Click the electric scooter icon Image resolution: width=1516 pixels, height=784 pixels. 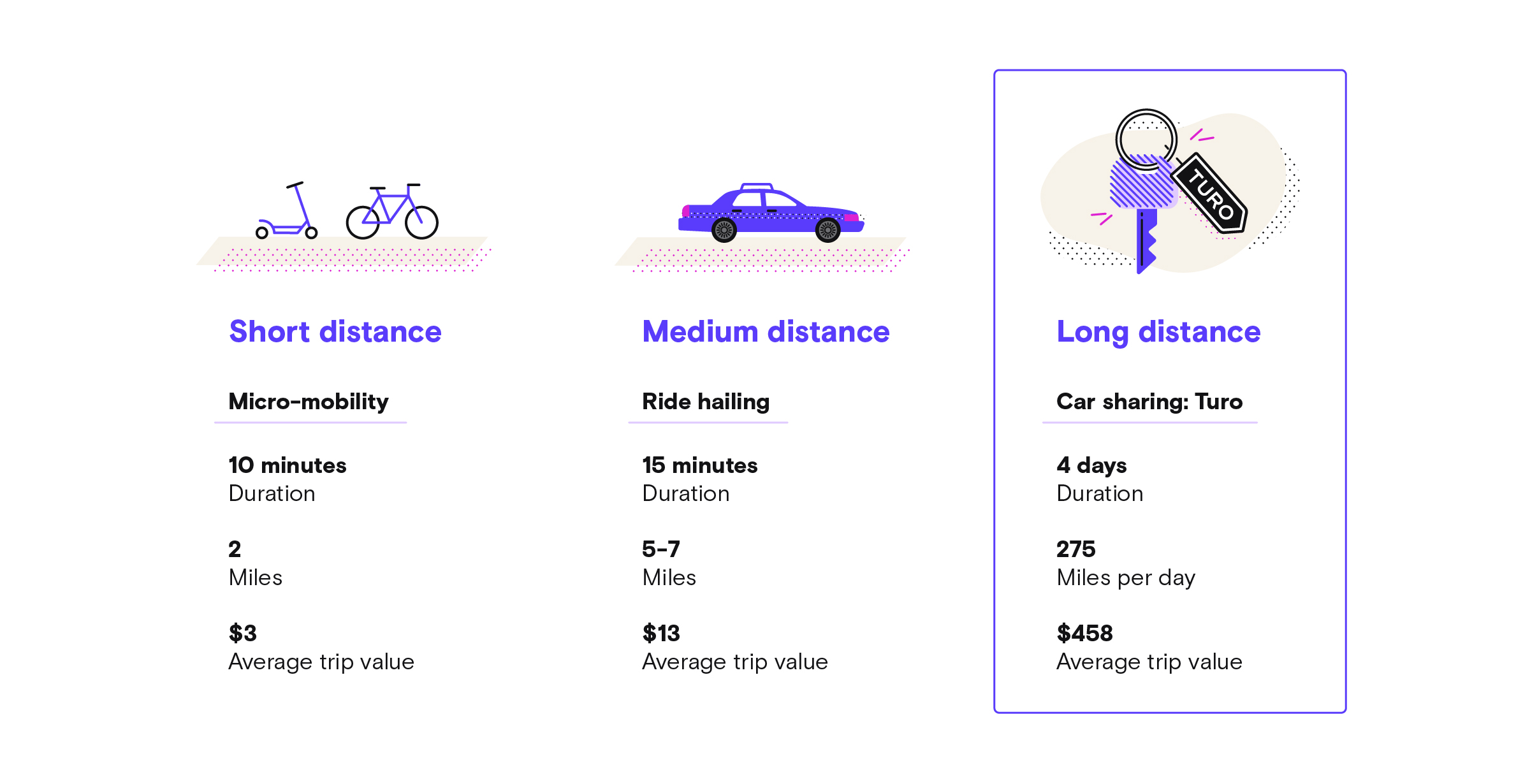[287, 212]
